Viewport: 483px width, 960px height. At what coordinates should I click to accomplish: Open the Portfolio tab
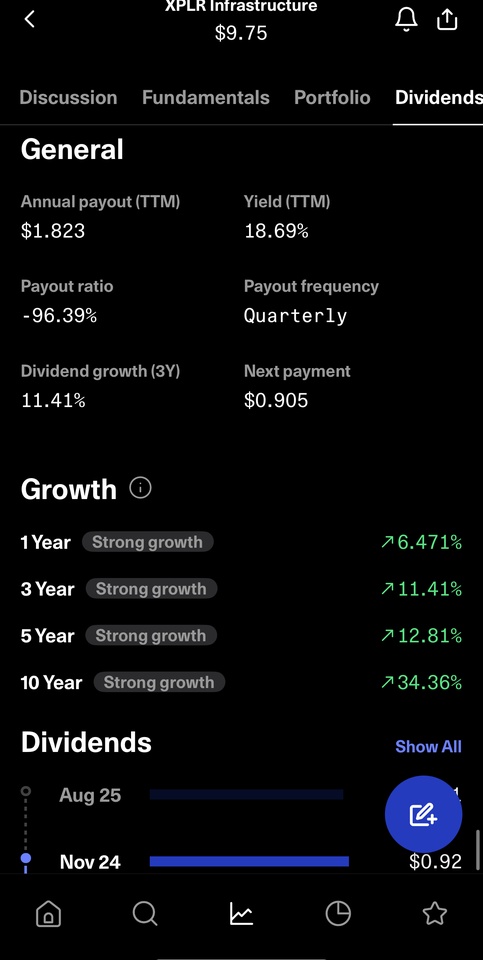click(332, 97)
